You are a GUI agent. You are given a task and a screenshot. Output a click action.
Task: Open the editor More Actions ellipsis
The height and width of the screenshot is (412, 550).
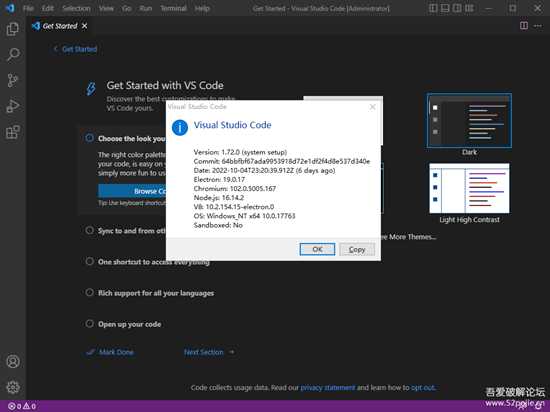click(x=537, y=26)
